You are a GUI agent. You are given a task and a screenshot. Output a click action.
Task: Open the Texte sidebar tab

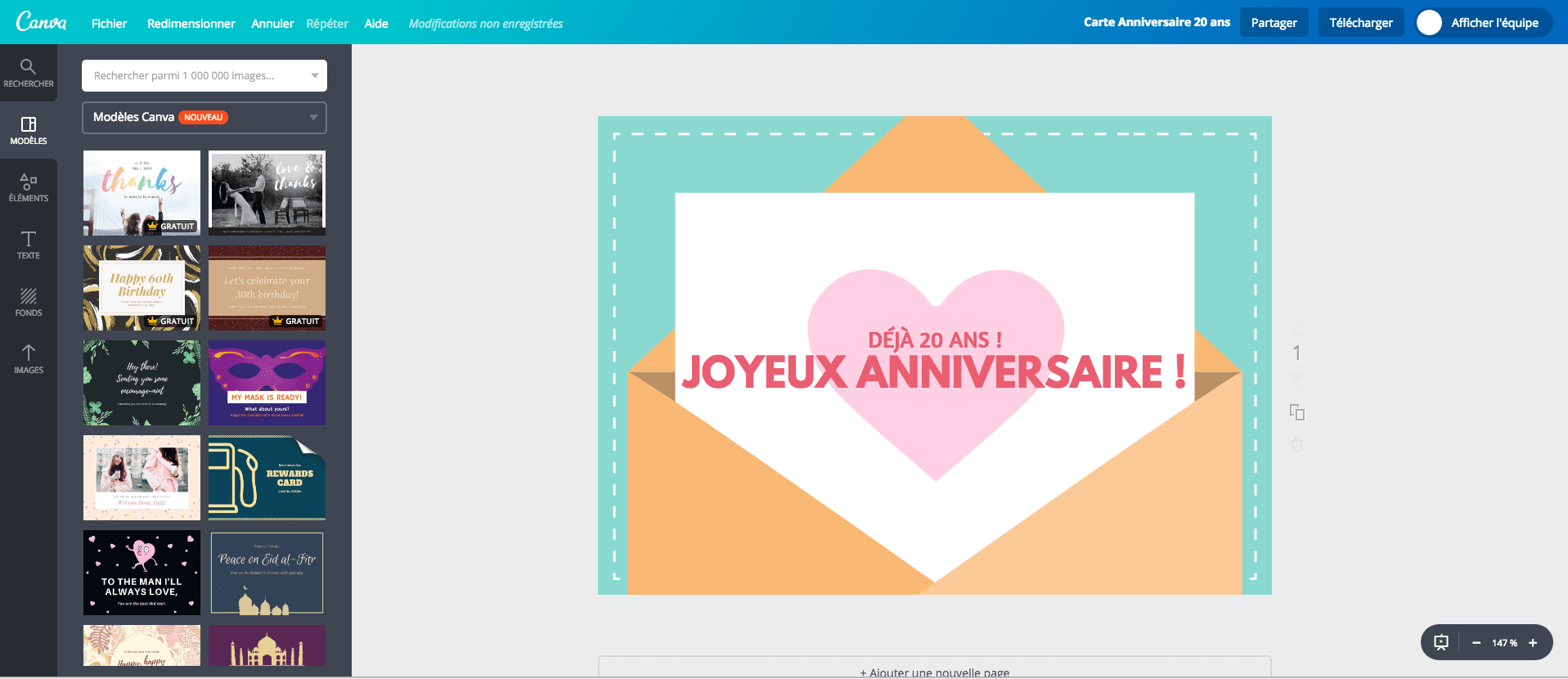tap(29, 245)
